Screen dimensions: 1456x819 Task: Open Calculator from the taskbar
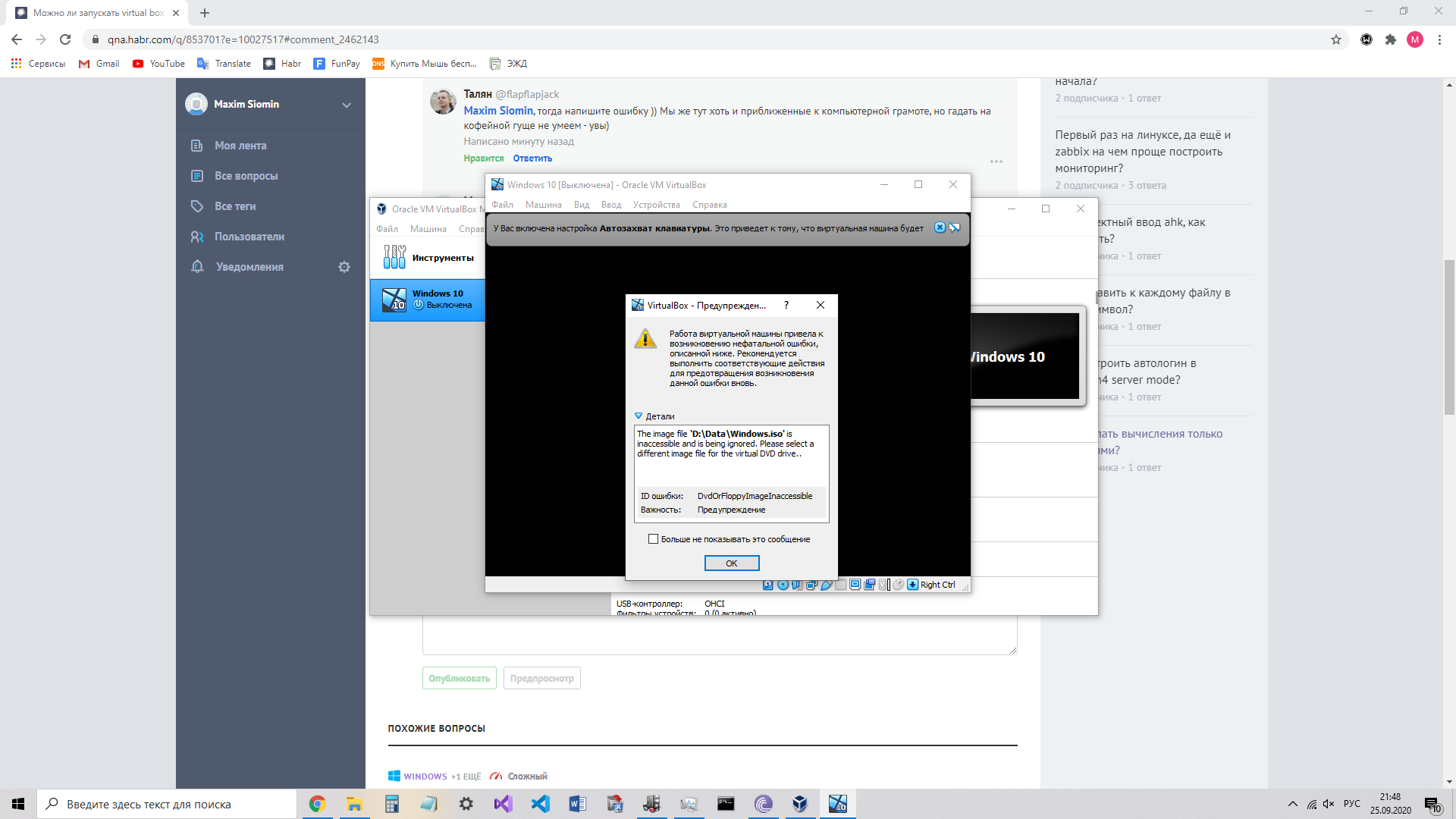391,804
